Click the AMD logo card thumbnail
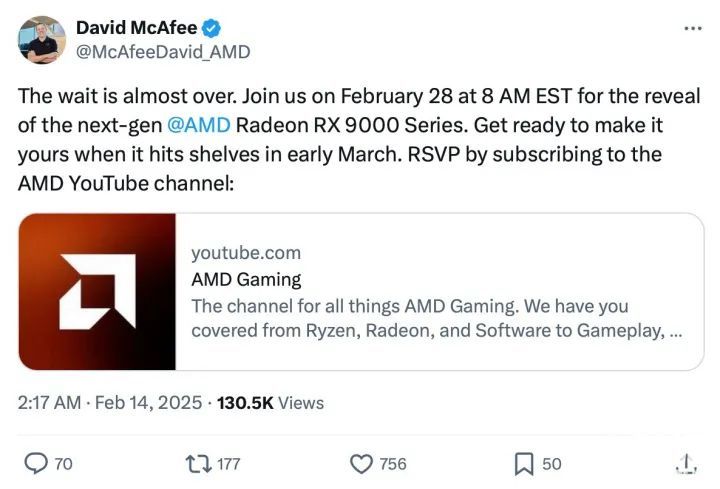The width and height of the screenshot is (720, 489). 97,292
